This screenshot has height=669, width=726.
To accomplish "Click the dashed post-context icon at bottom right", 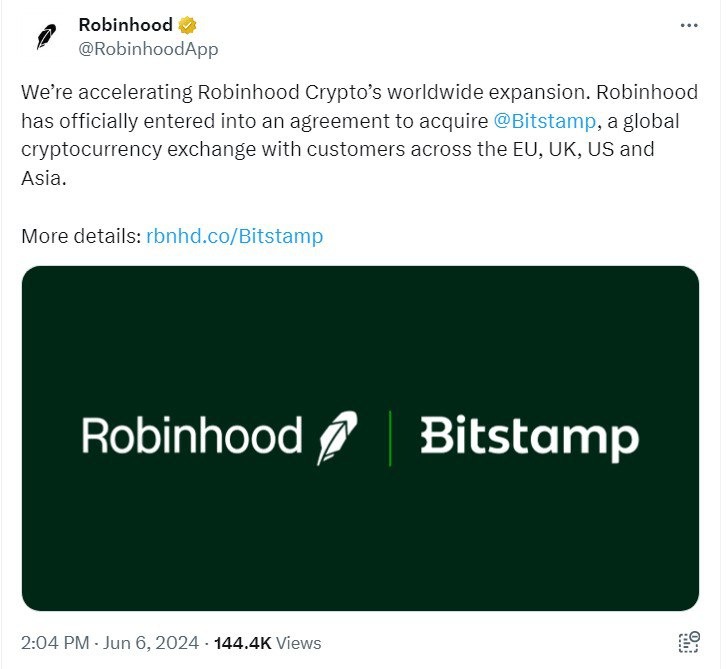I will coord(688,642).
